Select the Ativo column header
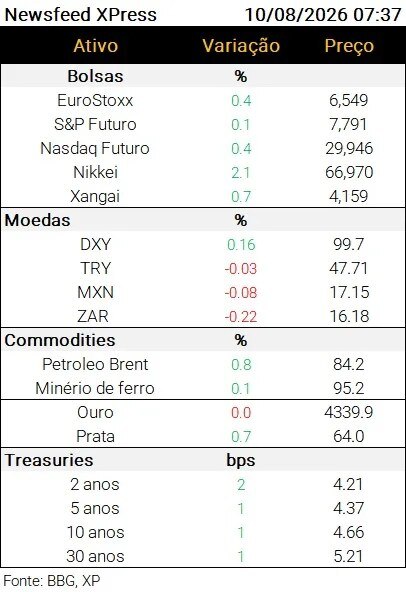Screen dimensions: 406x592 [96, 46]
